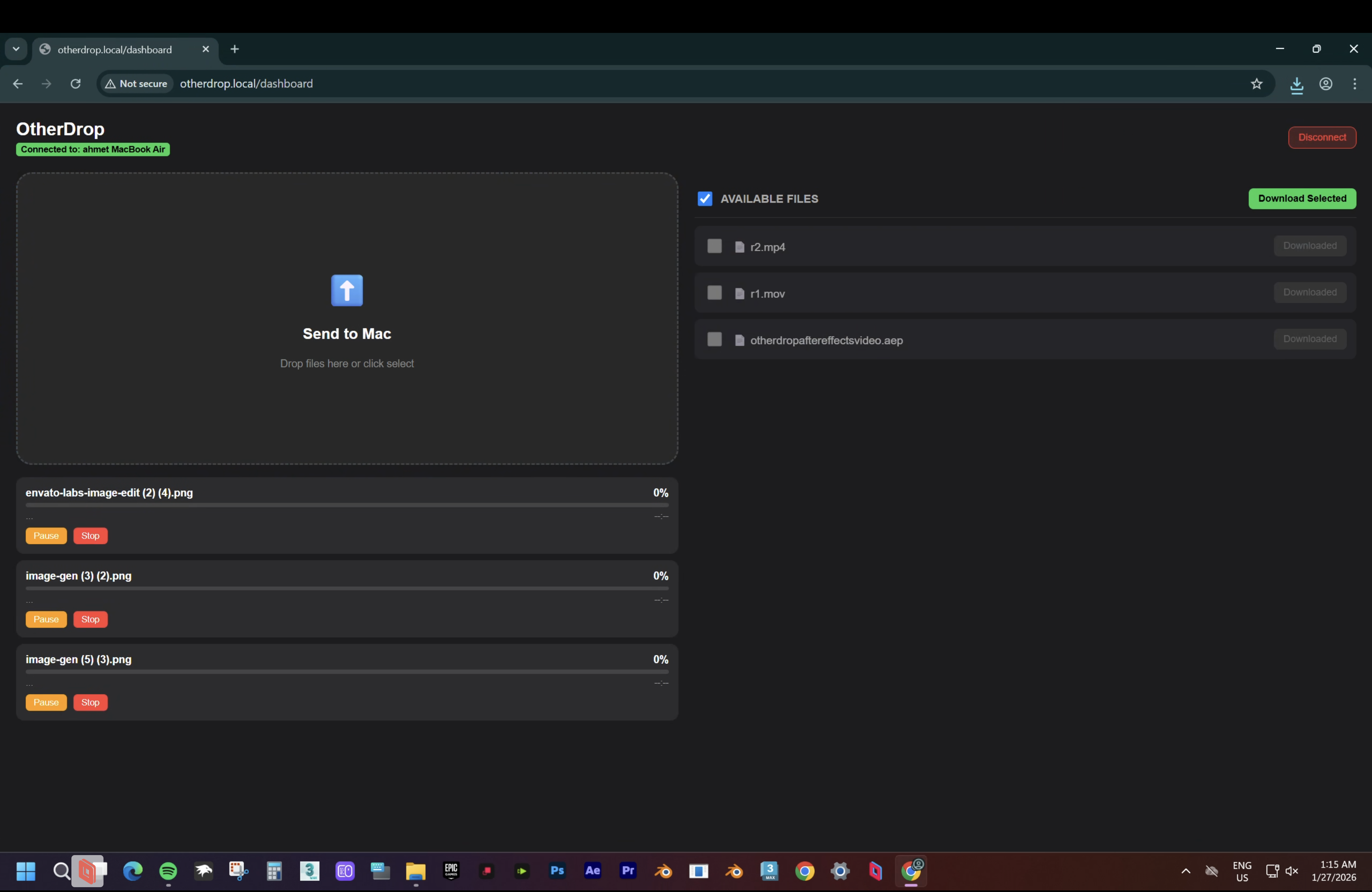Open Chrome three-dot menu
This screenshot has height=892, width=1372.
point(1354,84)
